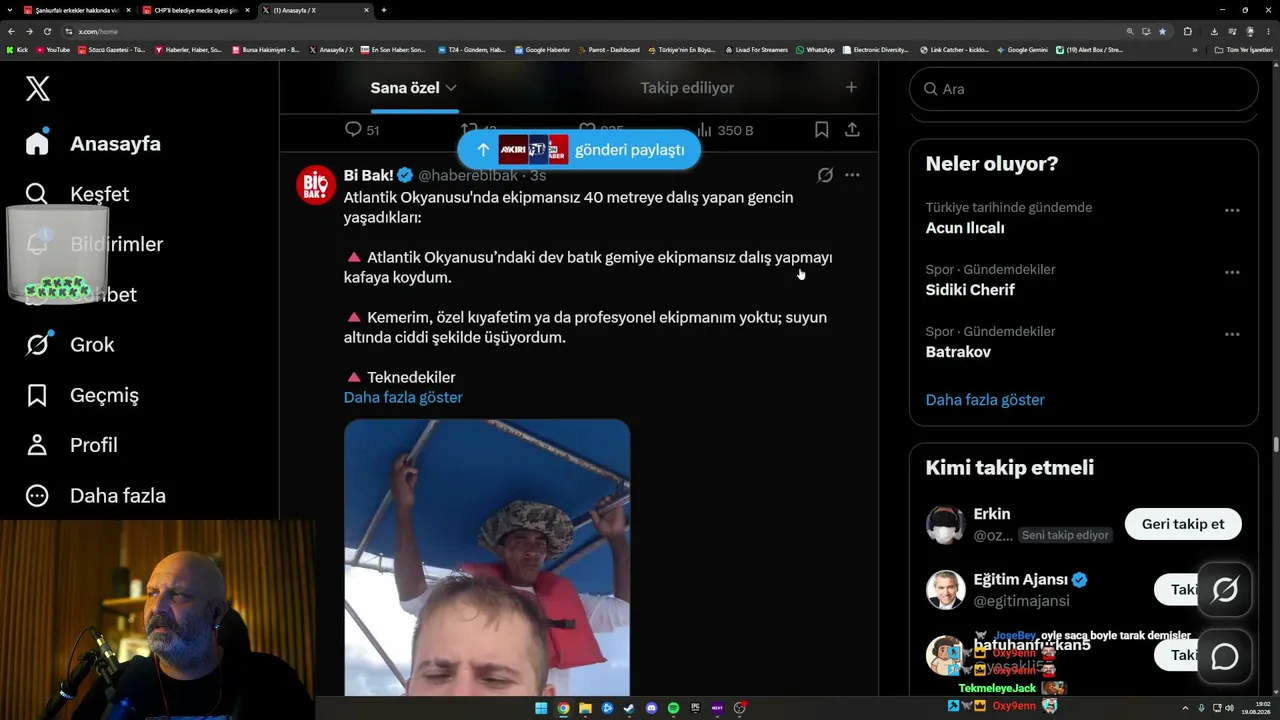The image size is (1280, 720).
Task: Bookmark the post above Bi Bak!
Action: click(821, 130)
